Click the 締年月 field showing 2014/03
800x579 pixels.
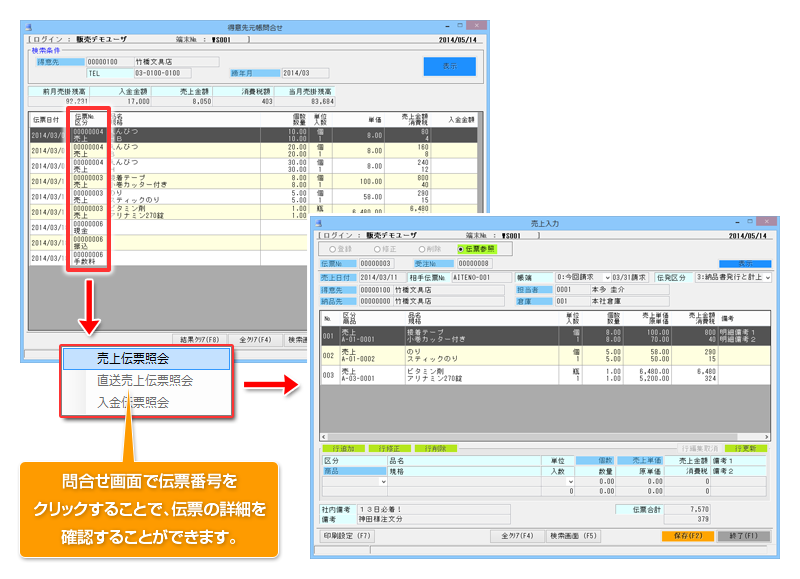tap(306, 73)
